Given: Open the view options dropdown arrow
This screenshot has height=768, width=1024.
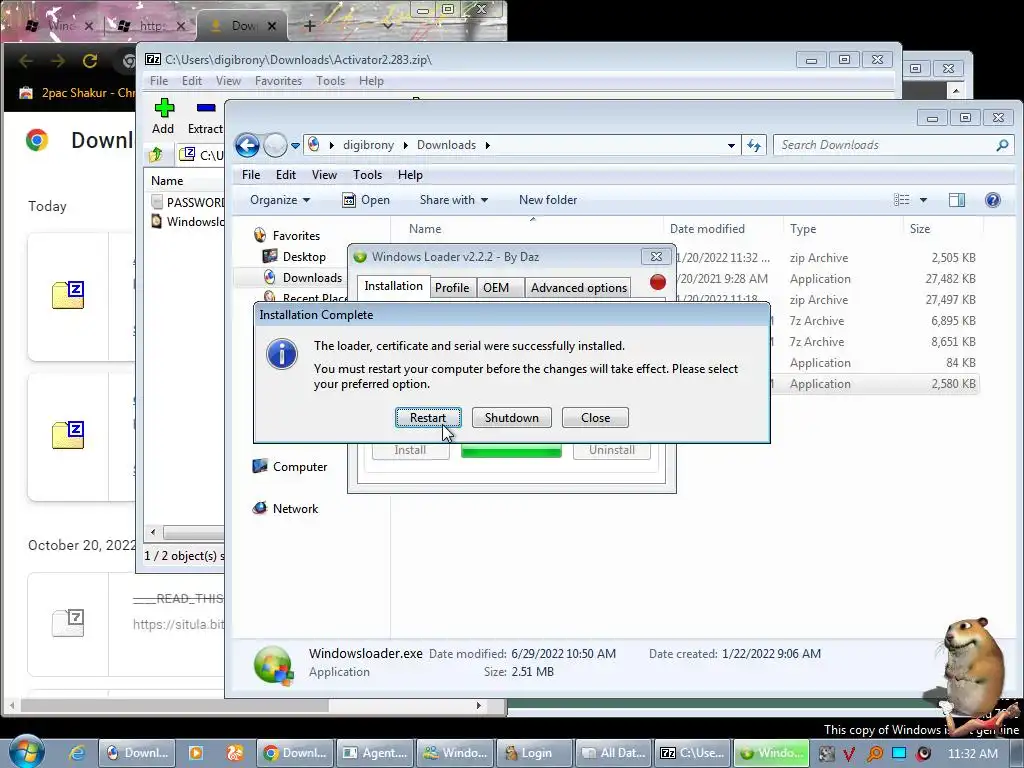Looking at the screenshot, I should pyautogui.click(x=923, y=200).
